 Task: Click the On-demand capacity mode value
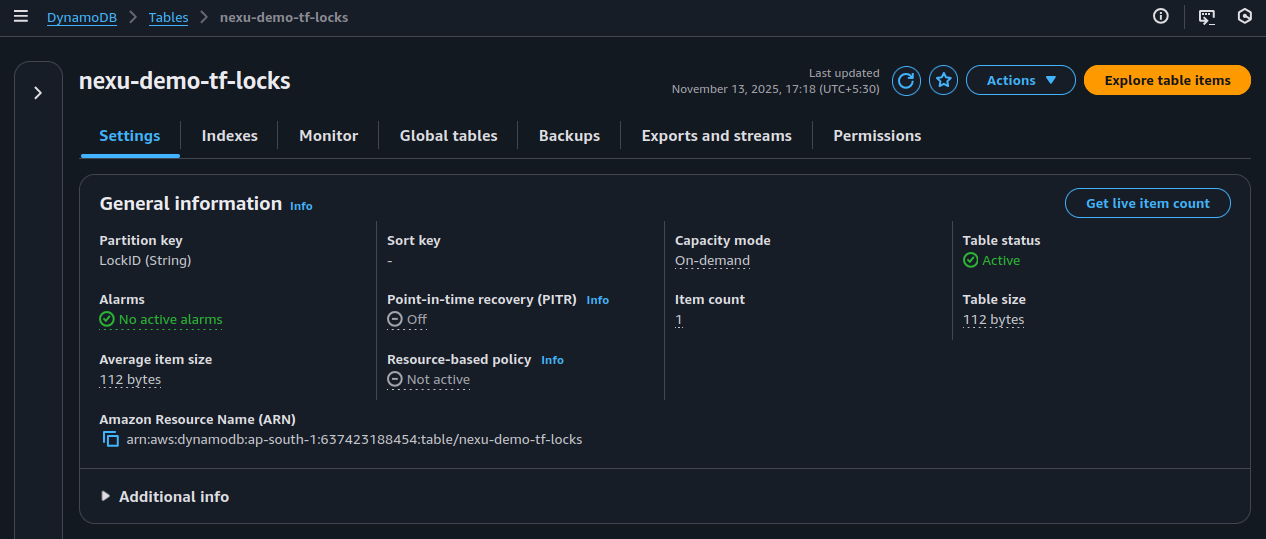click(712, 261)
